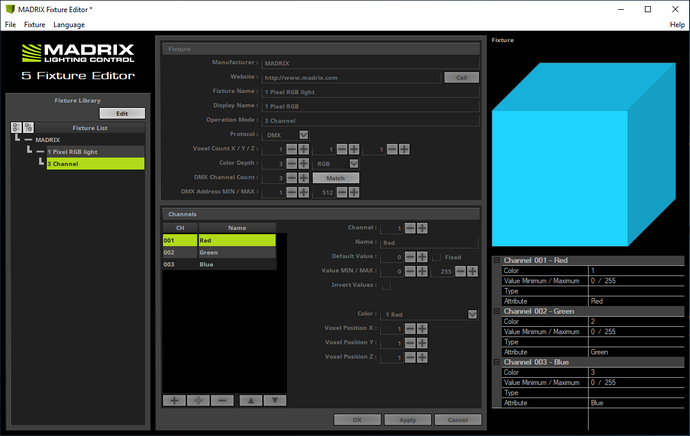Click the cyan fixture cube preview
690x436 pixels.
pos(584,154)
